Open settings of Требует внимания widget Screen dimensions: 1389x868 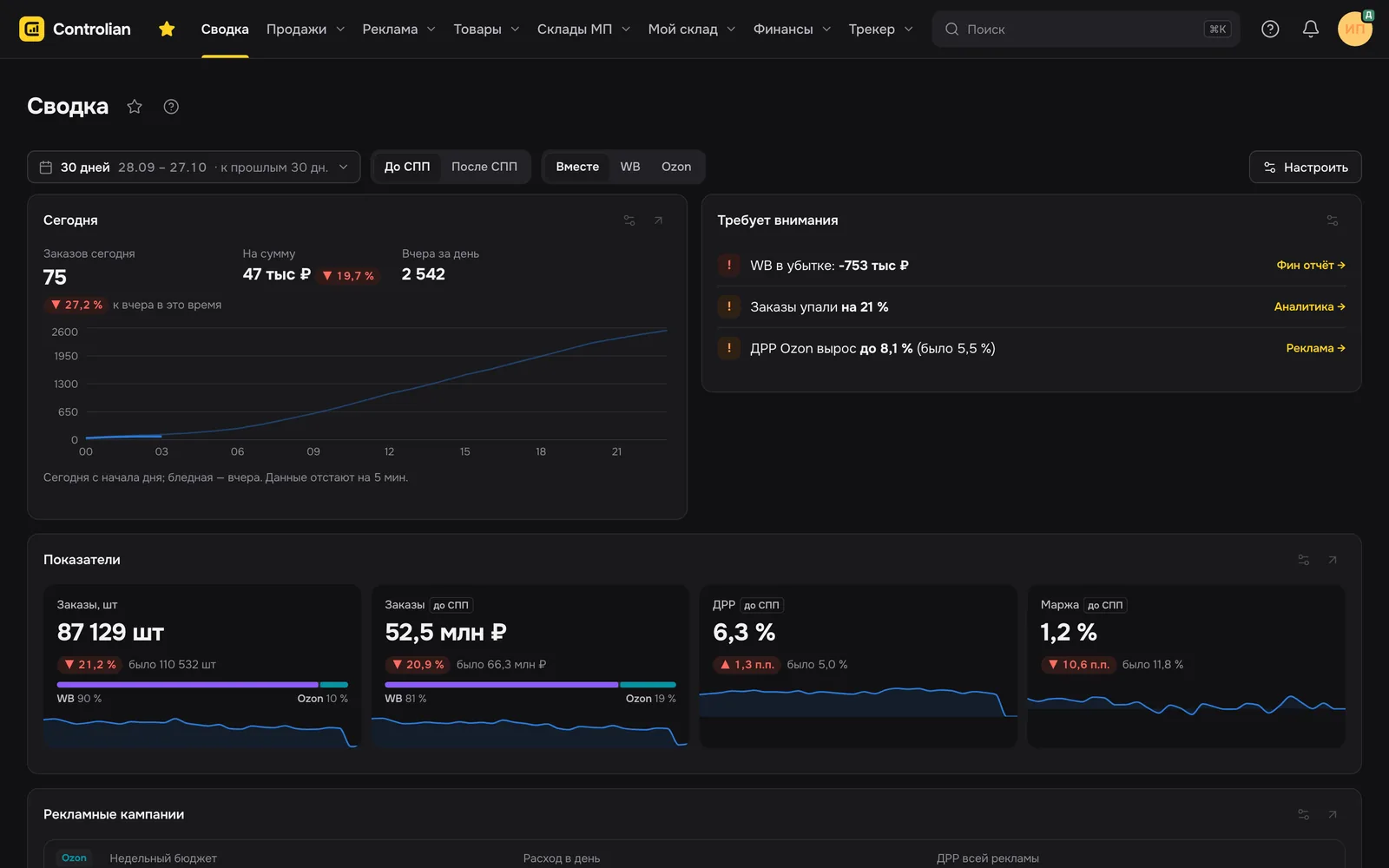pos(1333,220)
